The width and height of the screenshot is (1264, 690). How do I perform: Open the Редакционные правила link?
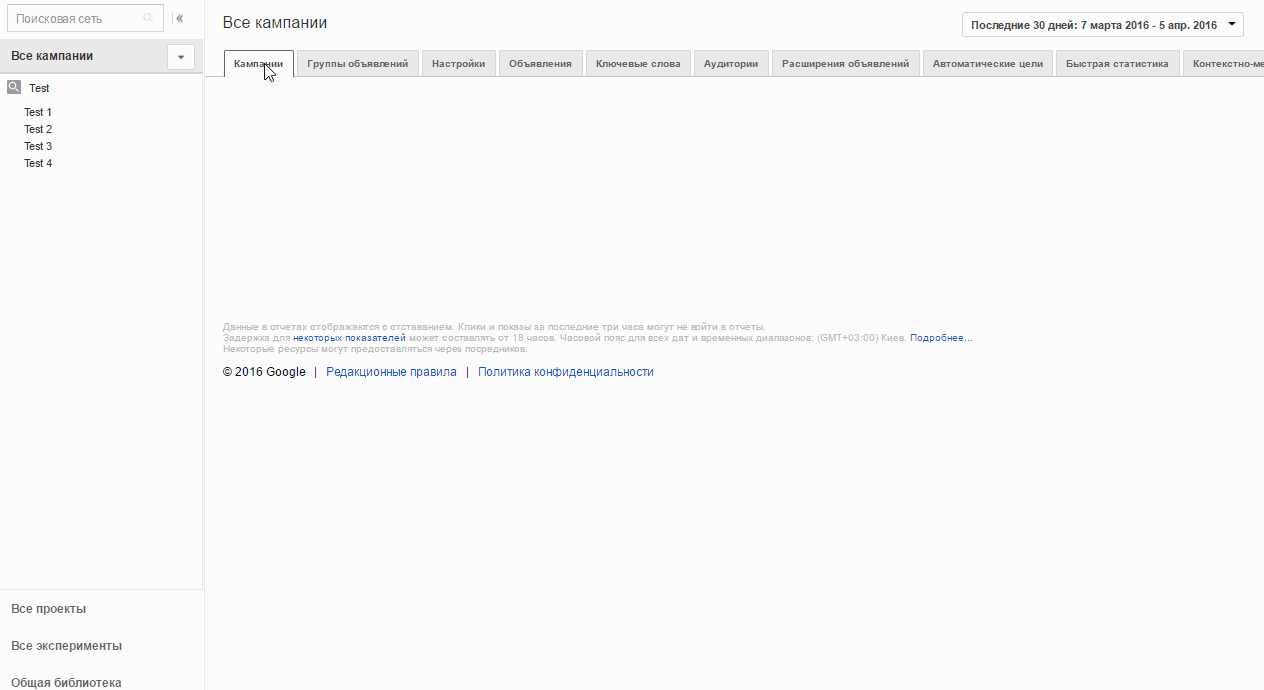[391, 372]
